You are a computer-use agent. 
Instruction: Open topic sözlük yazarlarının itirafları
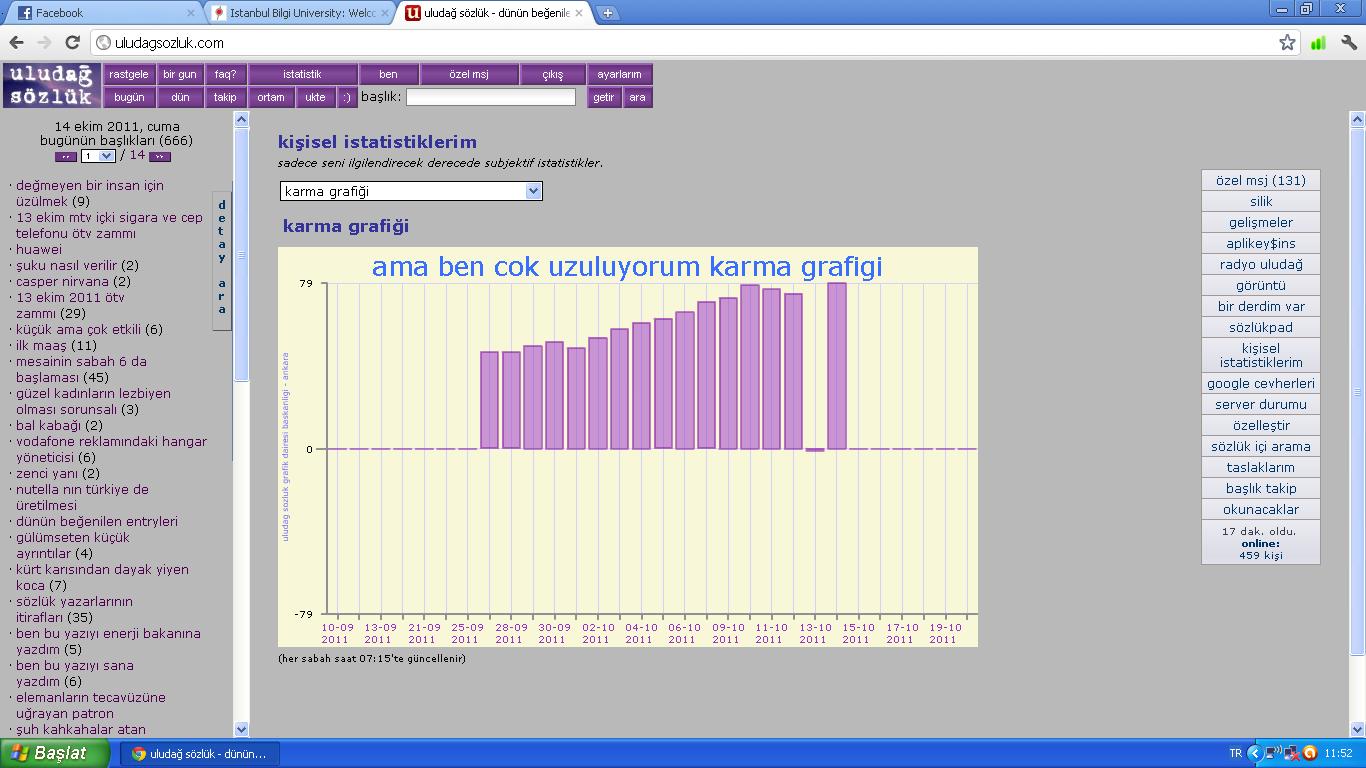click(74, 609)
